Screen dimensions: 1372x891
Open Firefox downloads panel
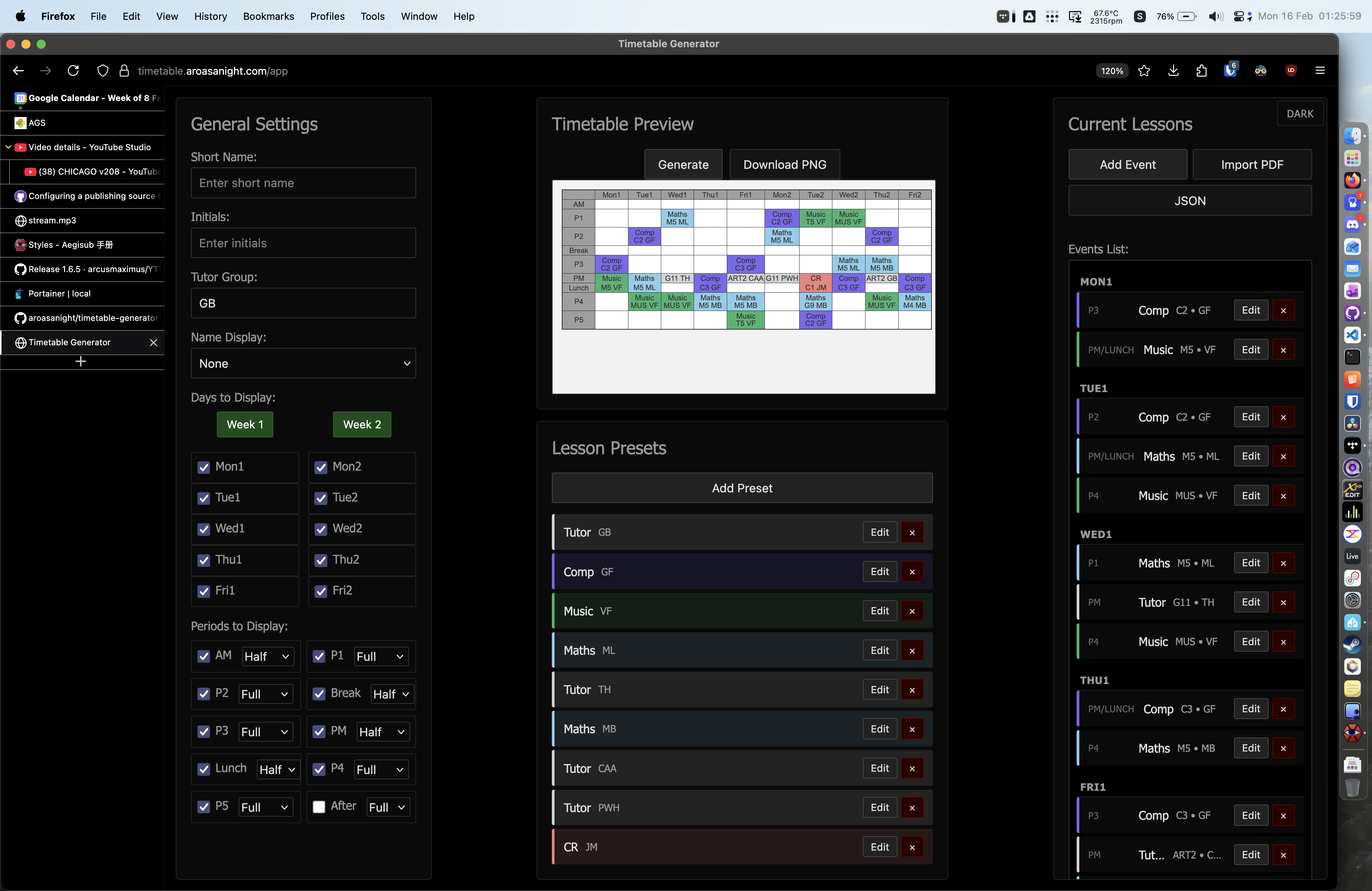pos(1173,70)
